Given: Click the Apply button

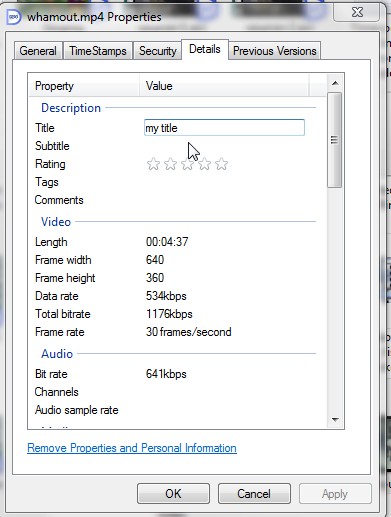Looking at the screenshot, I should [335, 494].
